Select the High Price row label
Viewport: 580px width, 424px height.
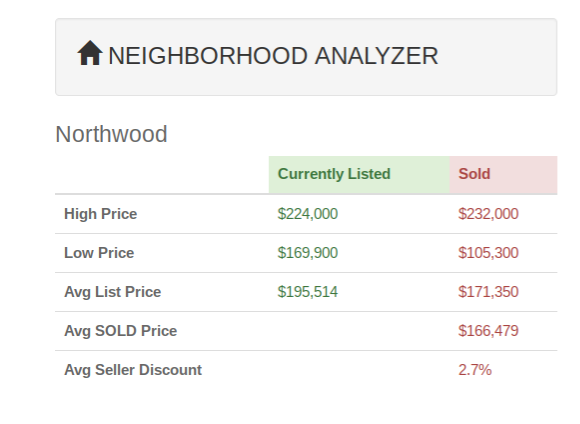pyautogui.click(x=101, y=214)
